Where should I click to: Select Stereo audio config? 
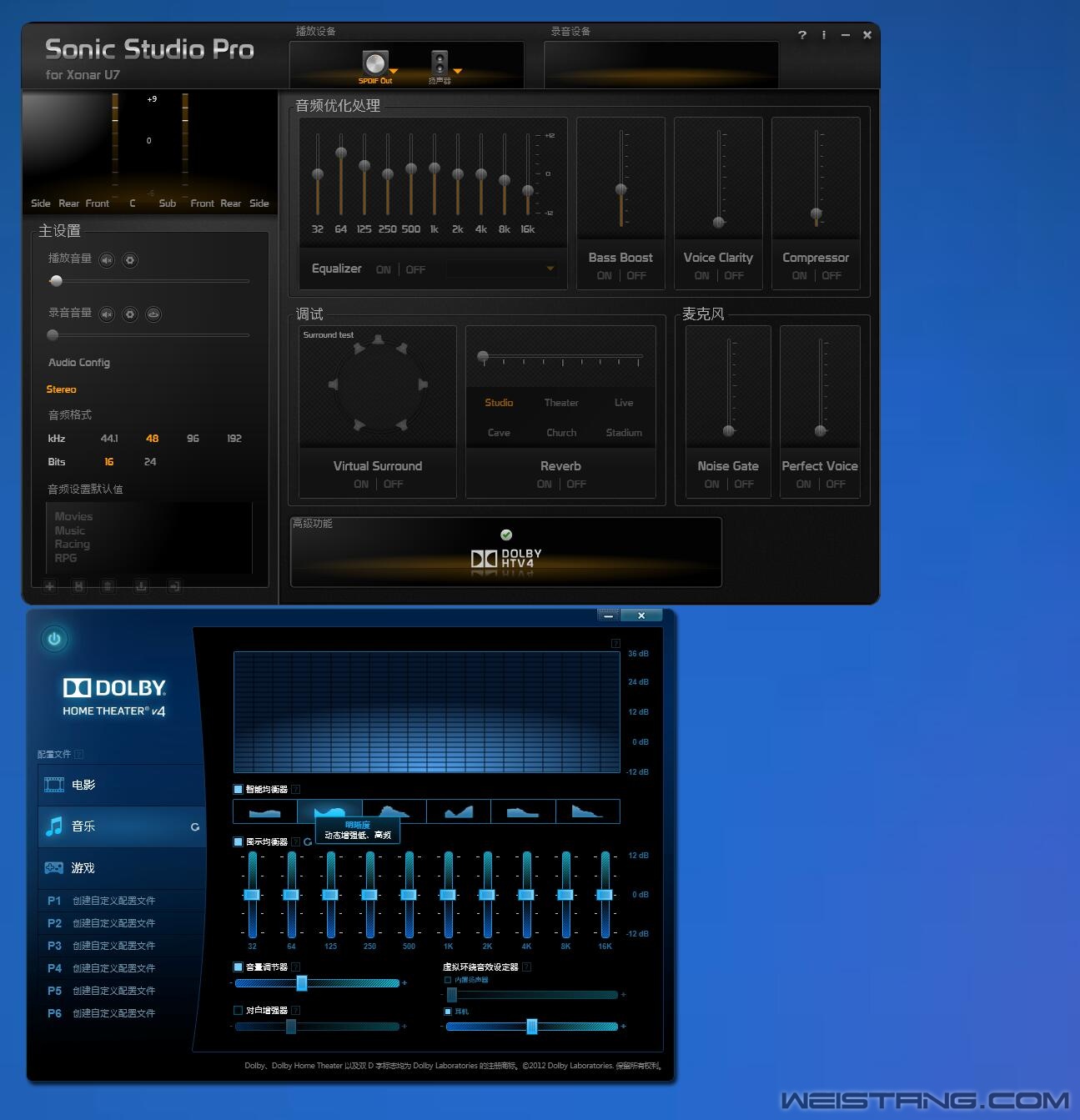[61, 389]
